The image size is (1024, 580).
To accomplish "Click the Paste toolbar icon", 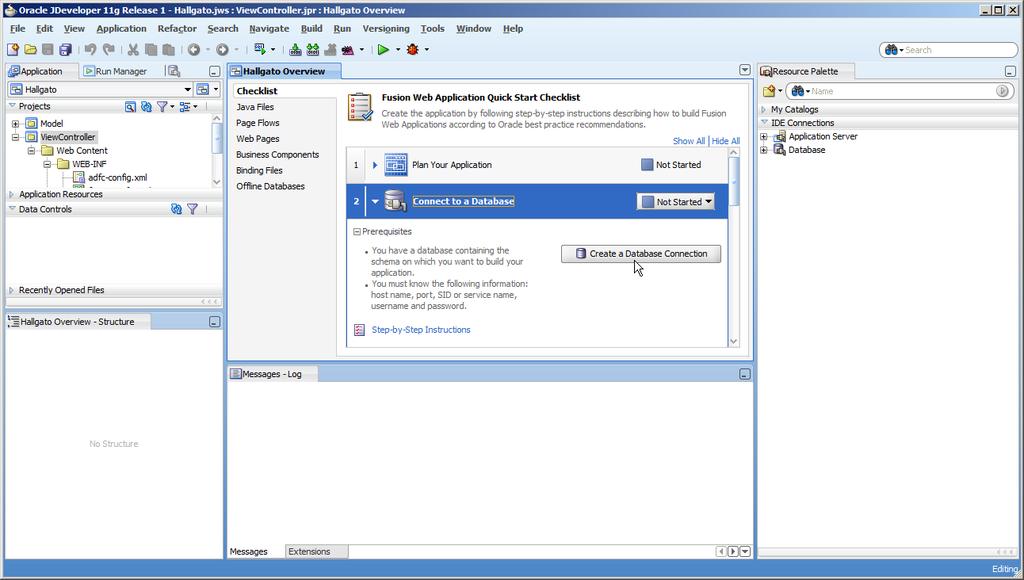I will [x=168, y=50].
